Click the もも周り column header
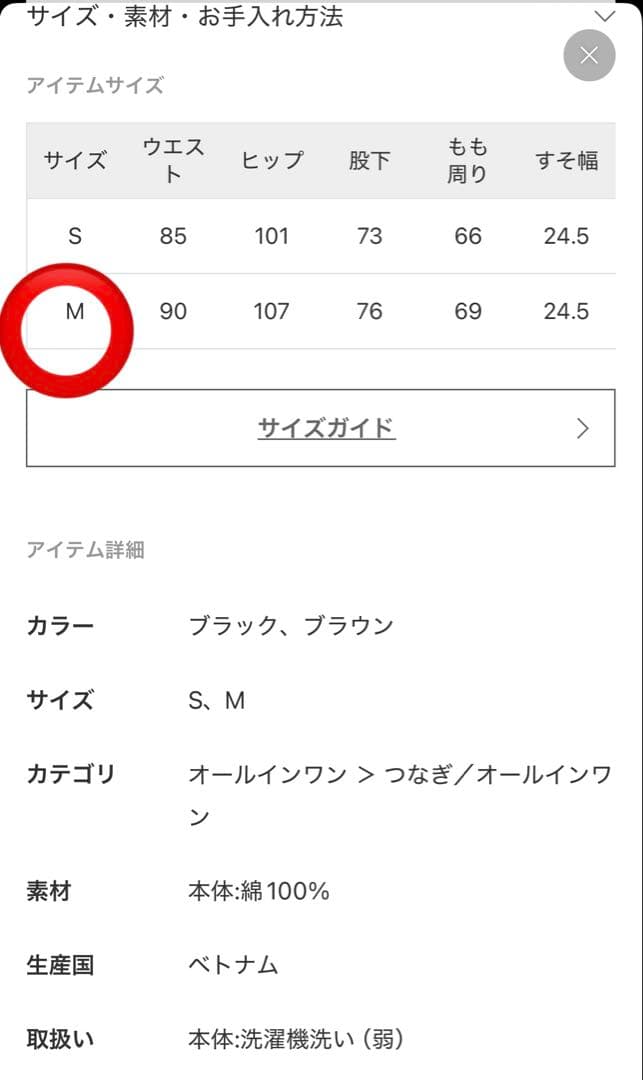This screenshot has height=1080, width=643. tap(467, 160)
